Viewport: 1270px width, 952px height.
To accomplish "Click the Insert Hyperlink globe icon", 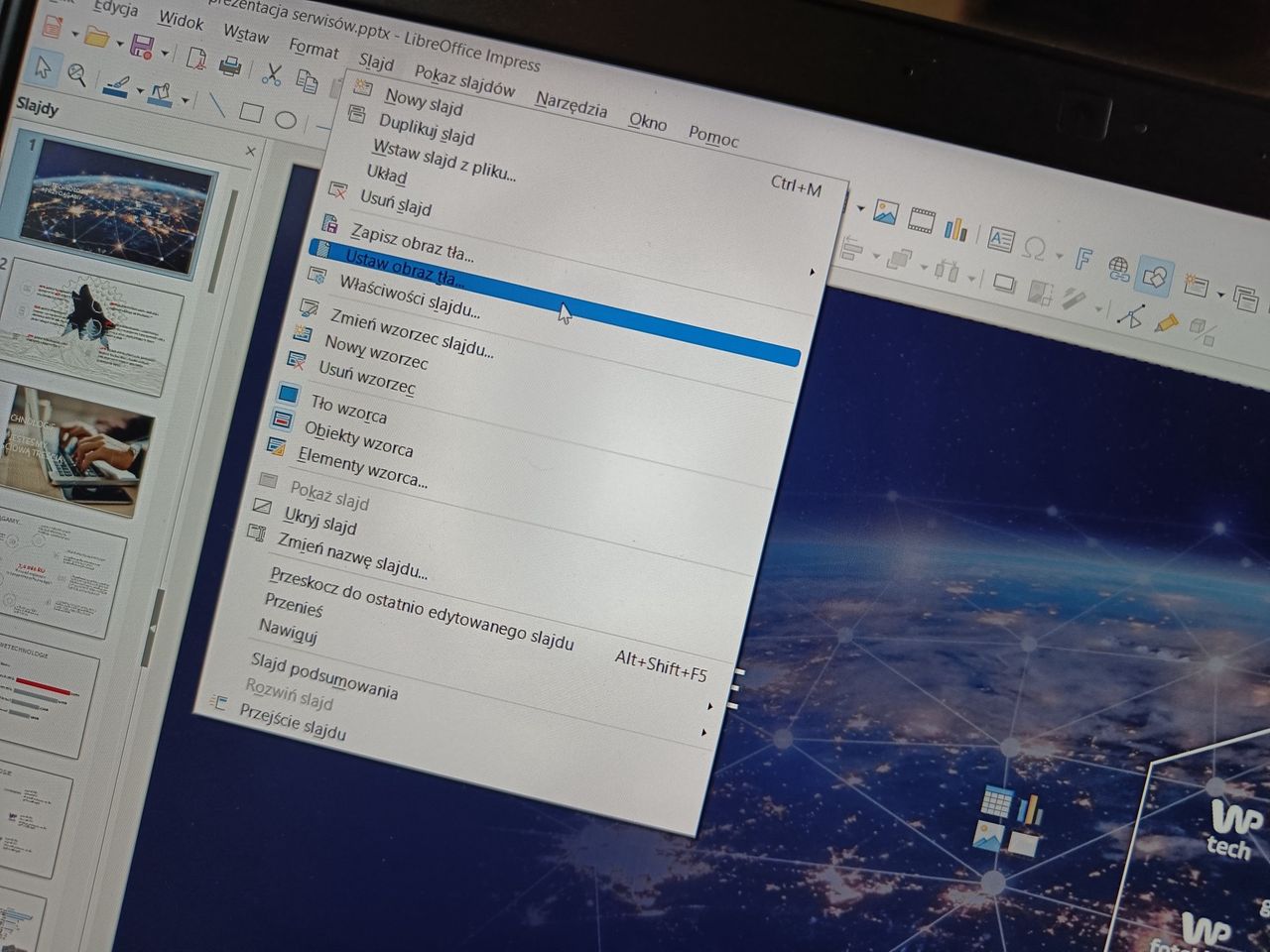I will 1118,267.
